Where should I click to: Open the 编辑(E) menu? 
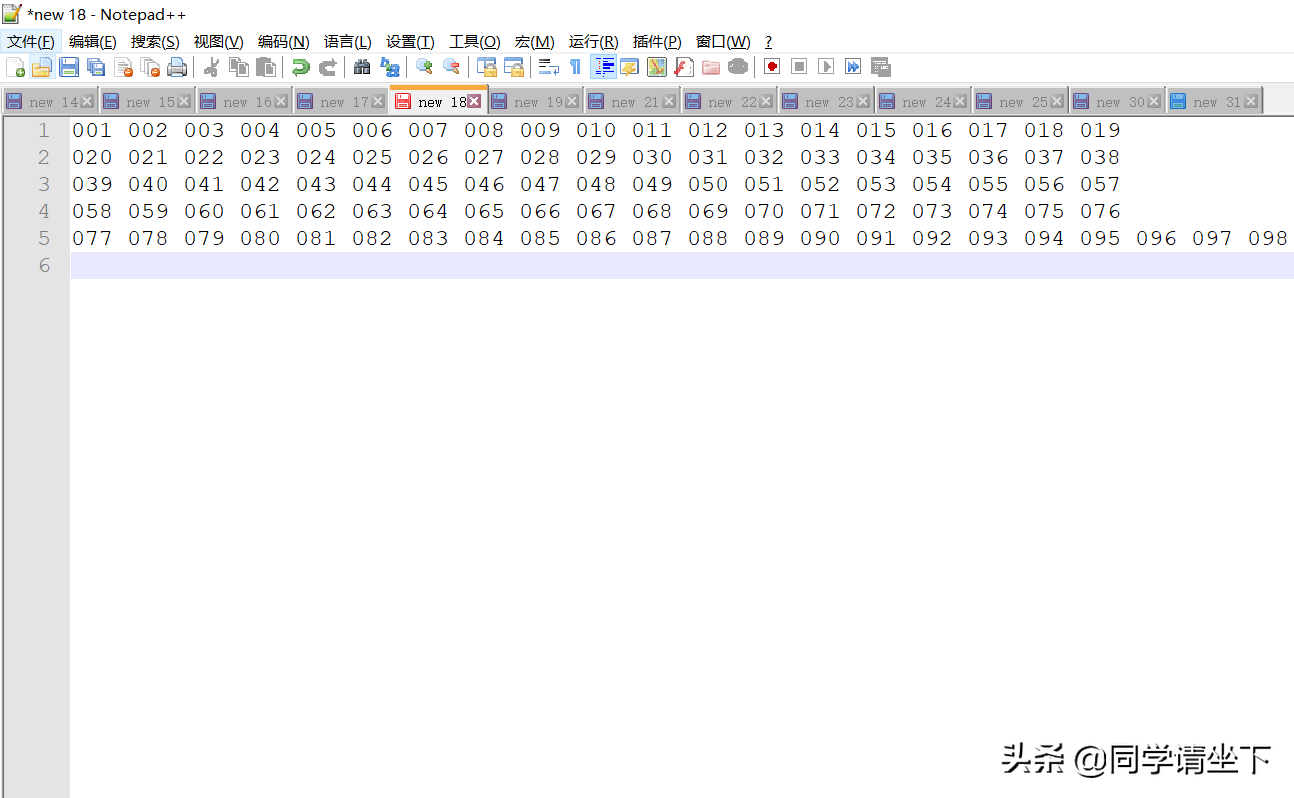[93, 42]
